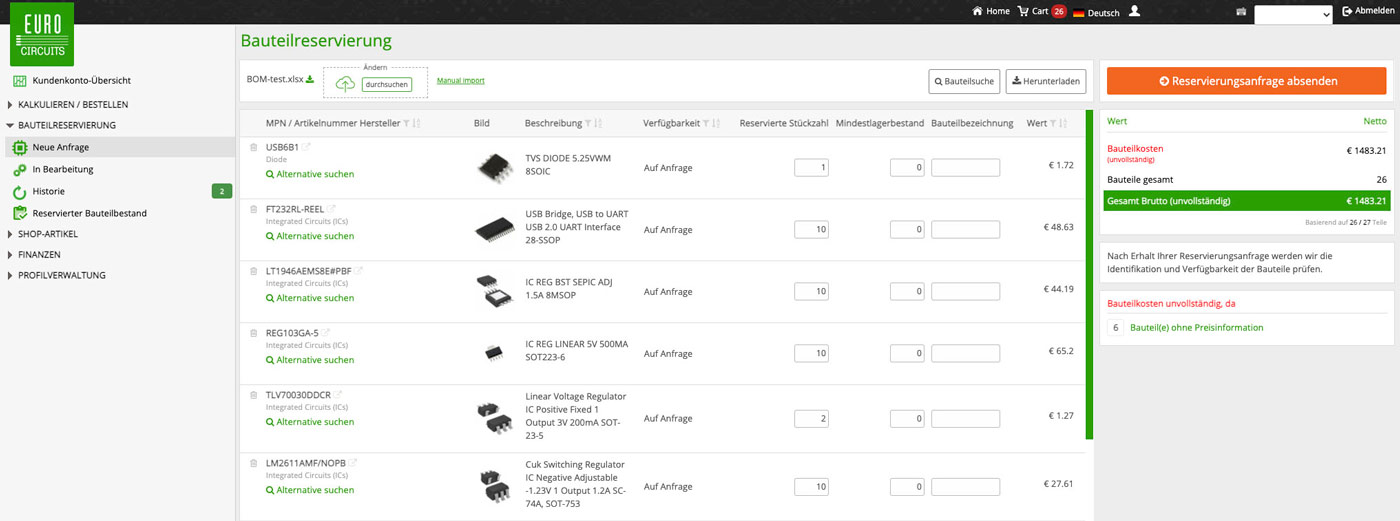Open the dropdown in the top bar

(x=1293, y=14)
